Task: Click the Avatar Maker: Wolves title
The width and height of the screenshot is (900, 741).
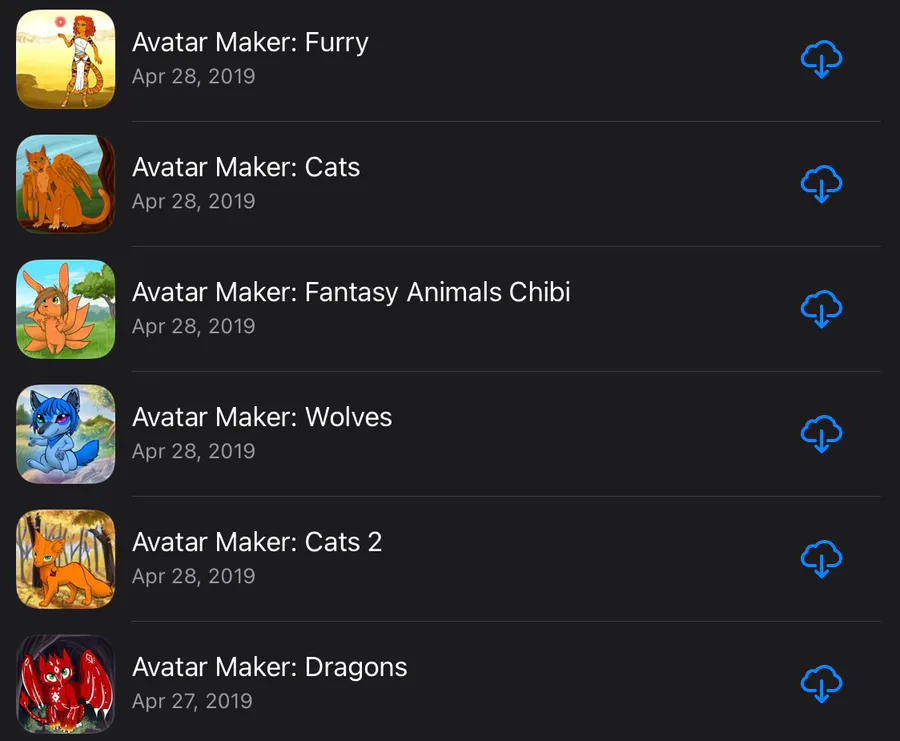Action: 262,417
